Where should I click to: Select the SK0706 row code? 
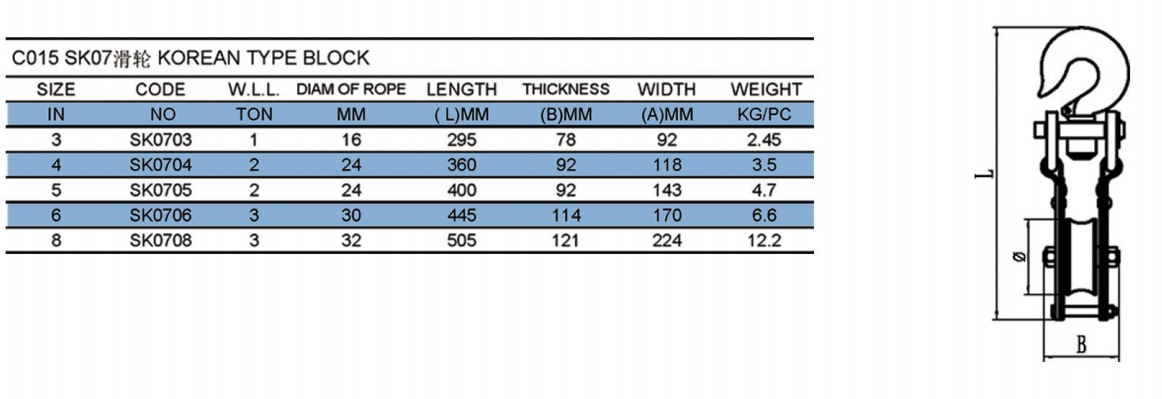tap(161, 215)
